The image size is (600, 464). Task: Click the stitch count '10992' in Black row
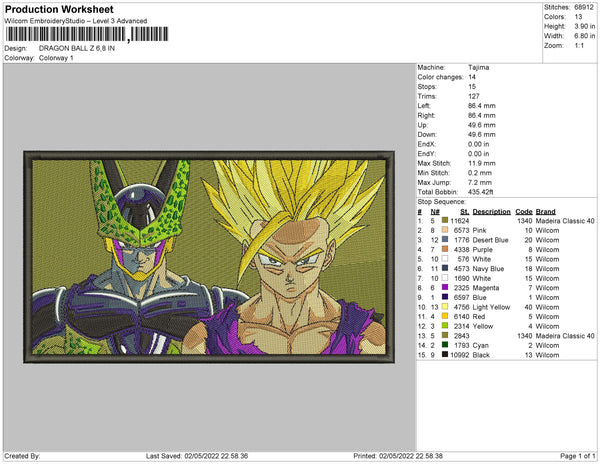[x=460, y=355]
